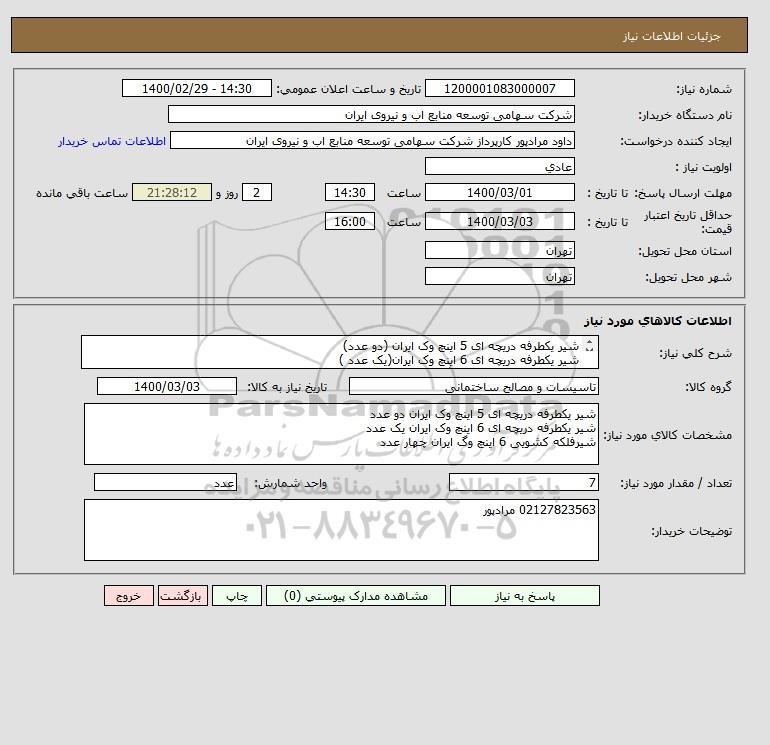Screen dimensions: 770x745
Task: Click the item specifications text area
Action: click(x=341, y=434)
